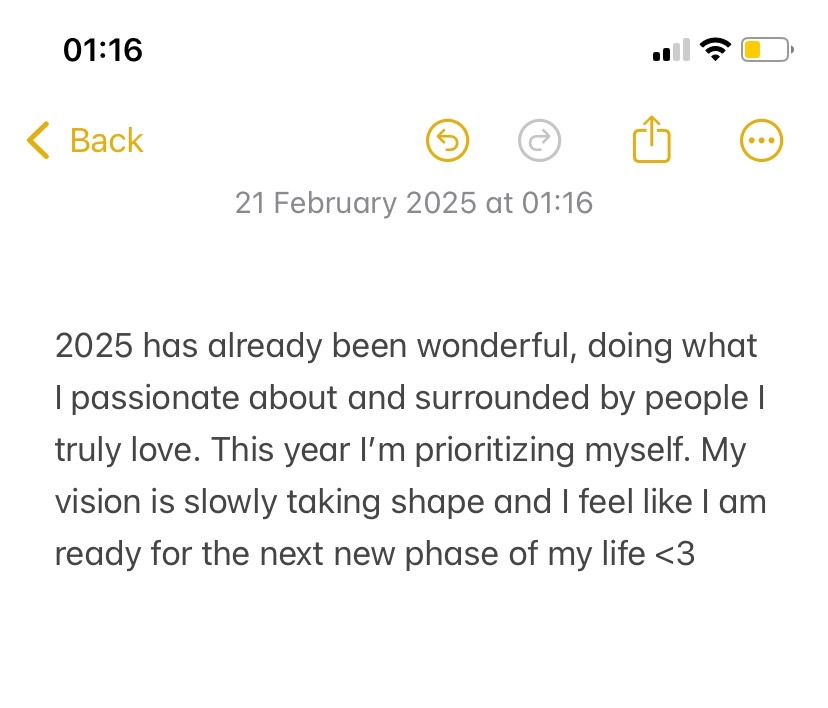The height and width of the screenshot is (708, 828).
Task: Tap the cellular signal bars
Action: coord(671,50)
